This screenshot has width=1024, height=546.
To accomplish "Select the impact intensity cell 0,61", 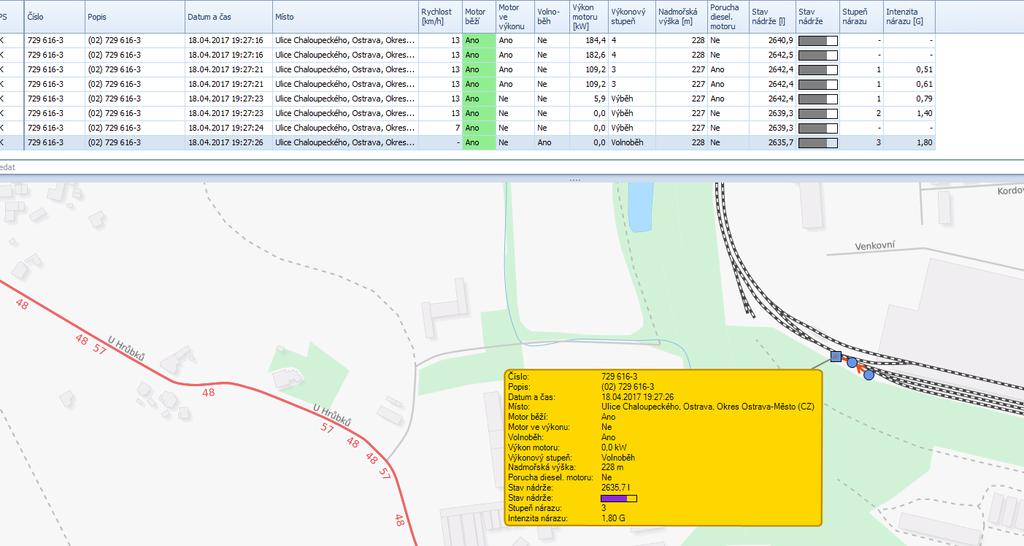I will coord(909,84).
